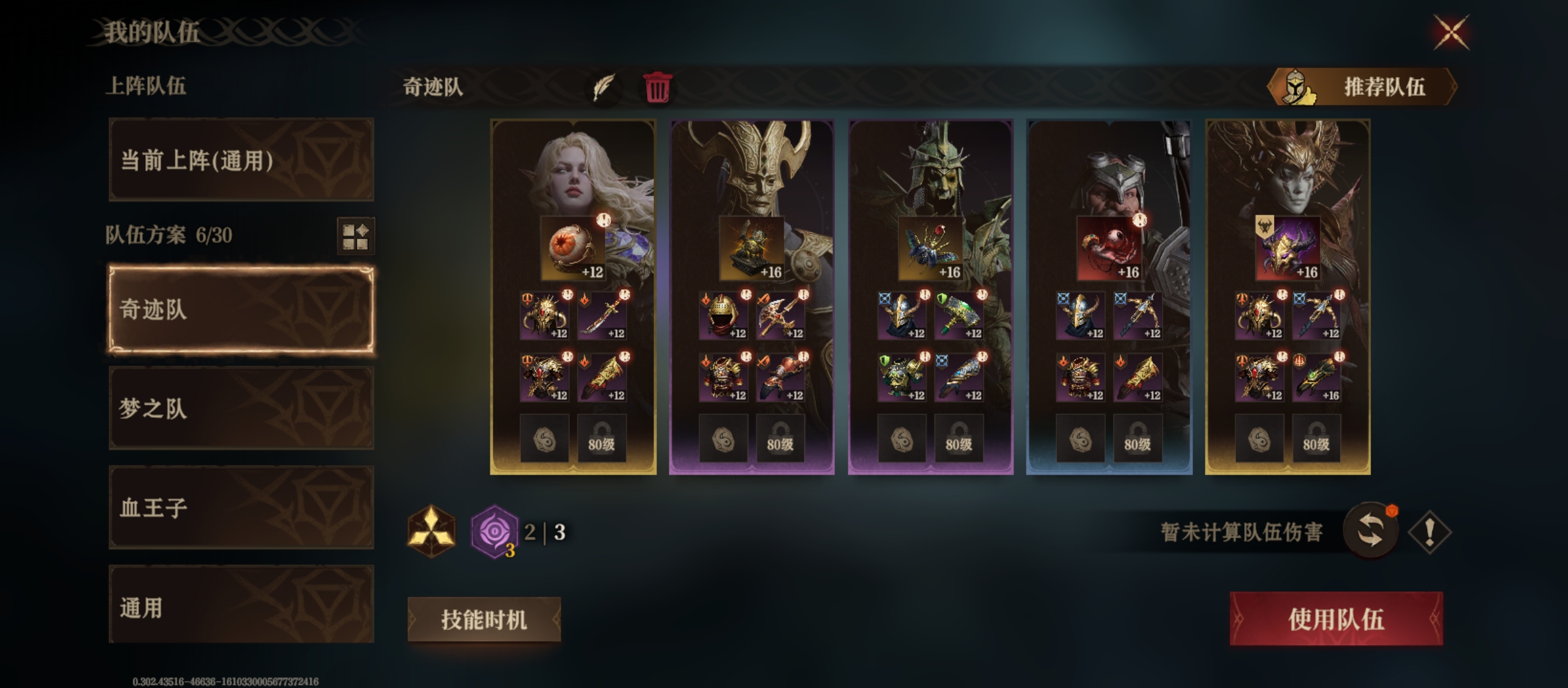Select the 血王子 team preset
This screenshot has width=1568, height=688.
242,508
